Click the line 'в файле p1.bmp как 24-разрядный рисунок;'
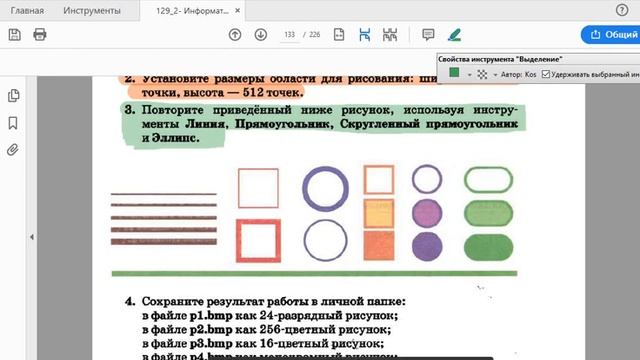Image resolution: width=640 pixels, height=360 pixels. pos(270,316)
